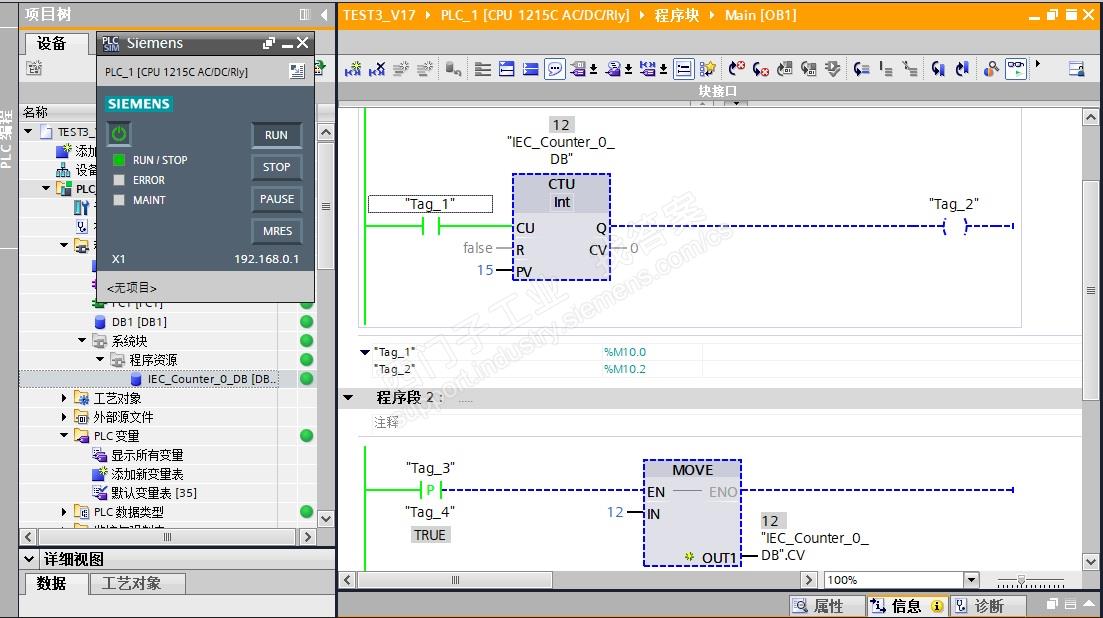Collapse the project tree with the arrow

[x=324, y=14]
